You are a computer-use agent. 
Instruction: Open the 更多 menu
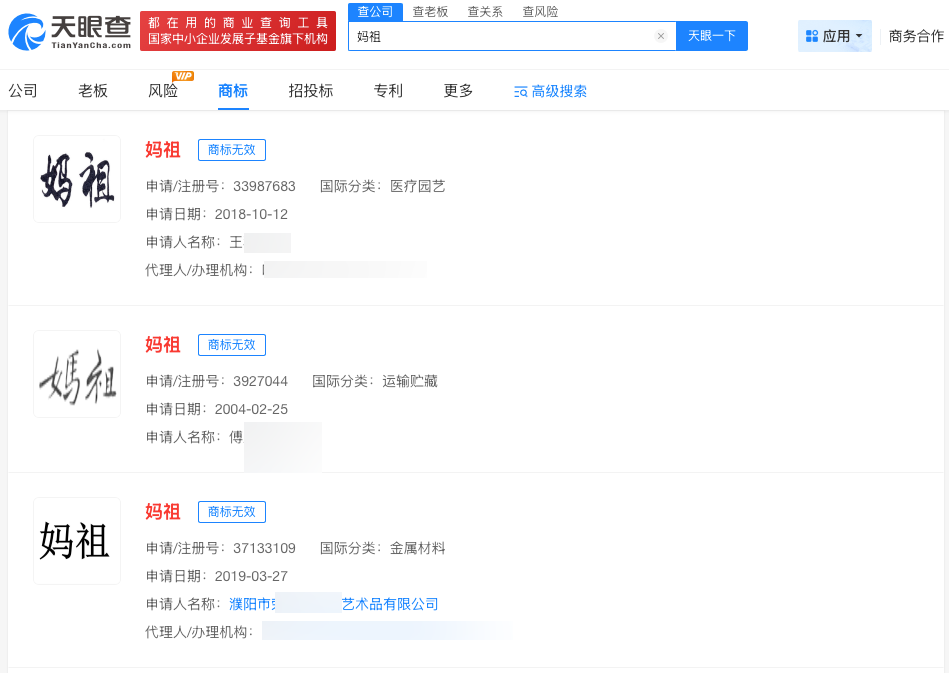(x=457, y=90)
